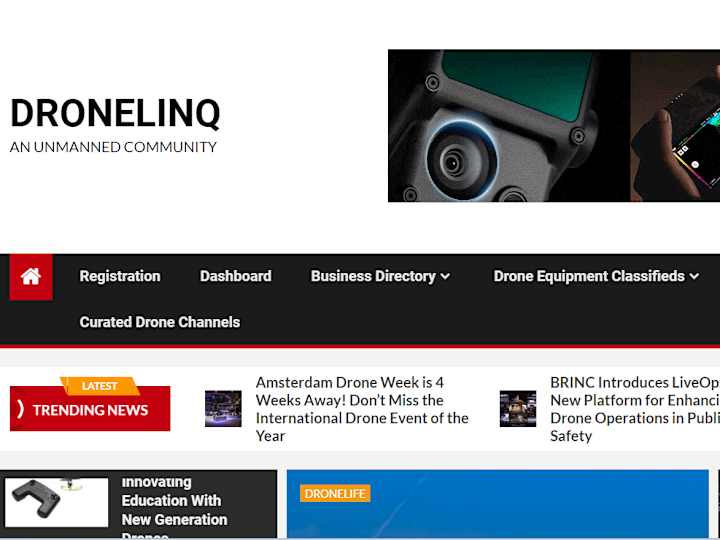Expand the Business Directory chevron

445,276
